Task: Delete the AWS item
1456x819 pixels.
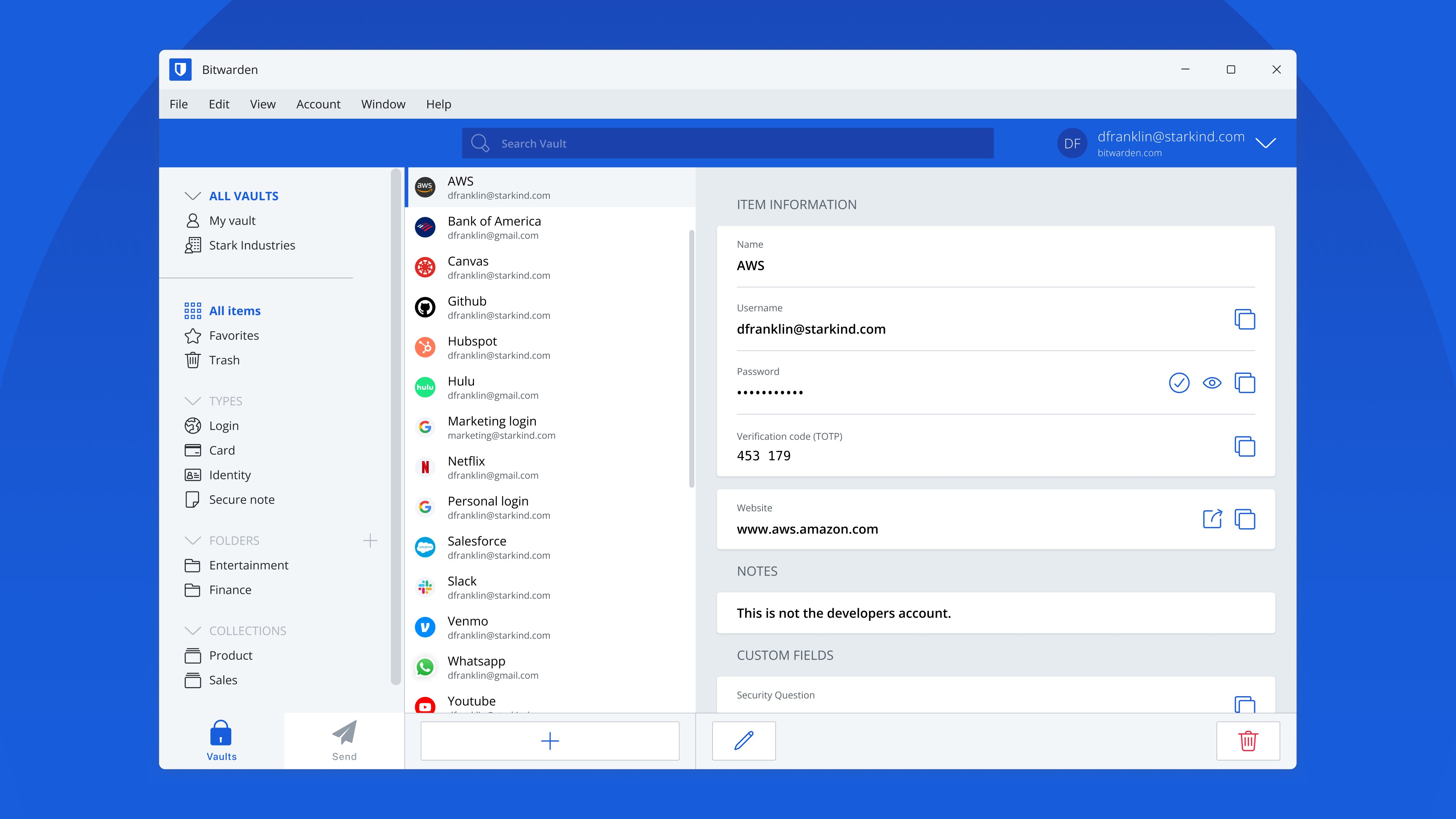Action: [x=1248, y=741]
